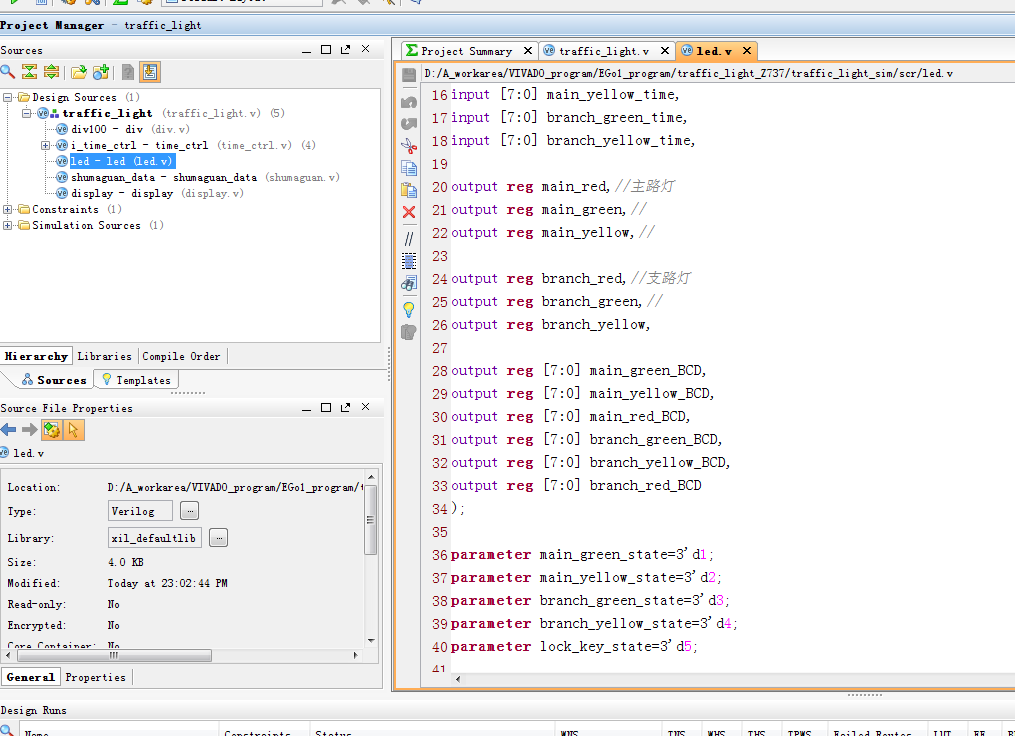Switch to the Libraries tab
This screenshot has width=1015, height=736.
pos(104,356)
